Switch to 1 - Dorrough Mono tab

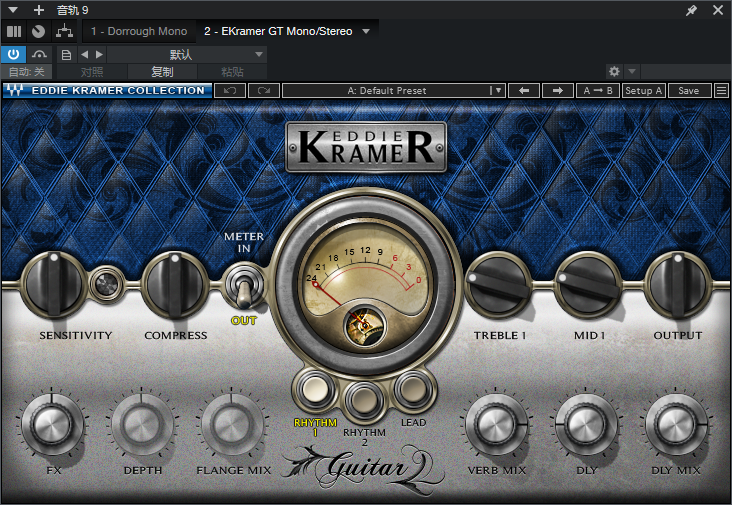(139, 31)
